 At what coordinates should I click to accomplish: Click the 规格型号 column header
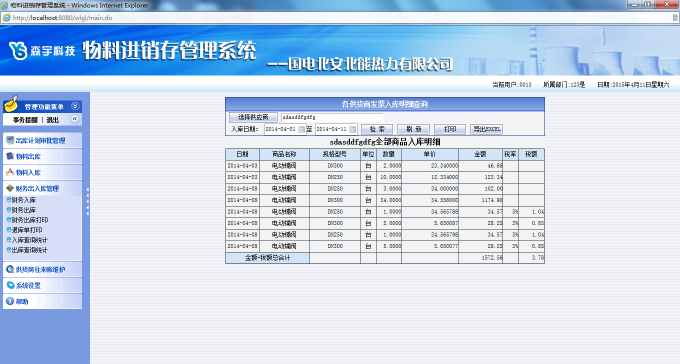pyautogui.click(x=335, y=154)
